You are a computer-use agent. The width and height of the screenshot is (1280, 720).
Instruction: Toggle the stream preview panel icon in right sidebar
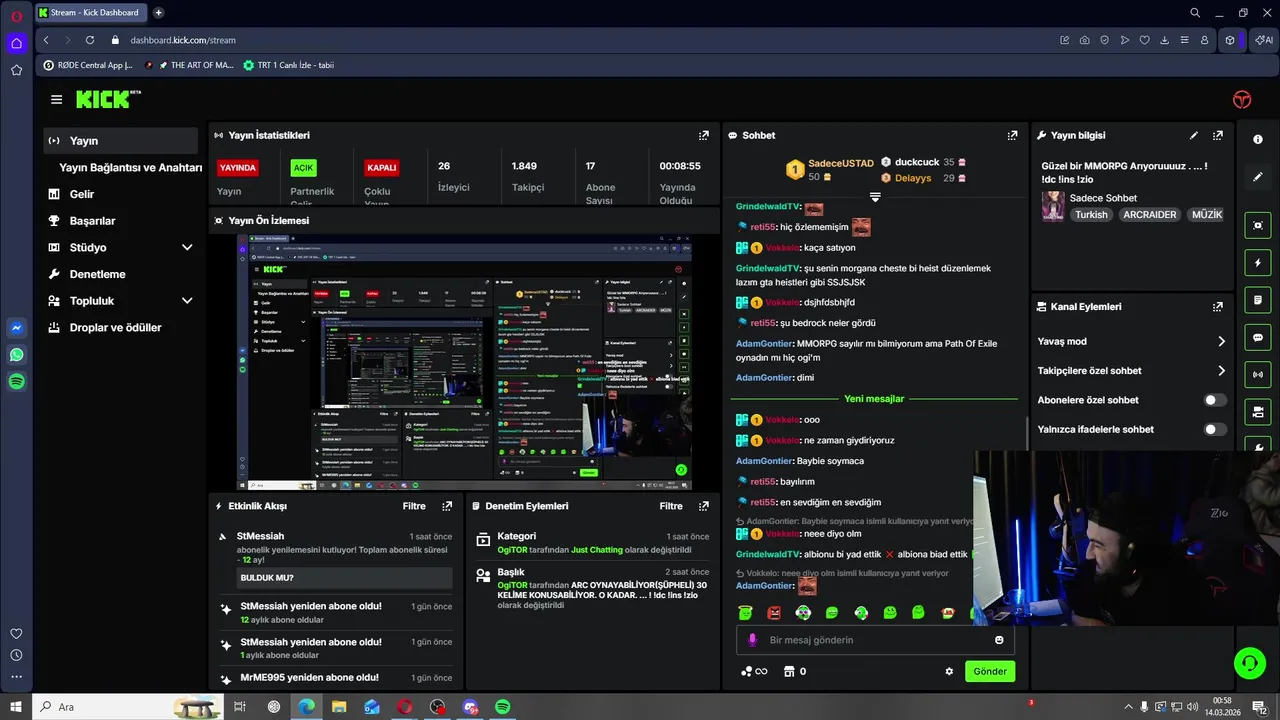click(1258, 225)
